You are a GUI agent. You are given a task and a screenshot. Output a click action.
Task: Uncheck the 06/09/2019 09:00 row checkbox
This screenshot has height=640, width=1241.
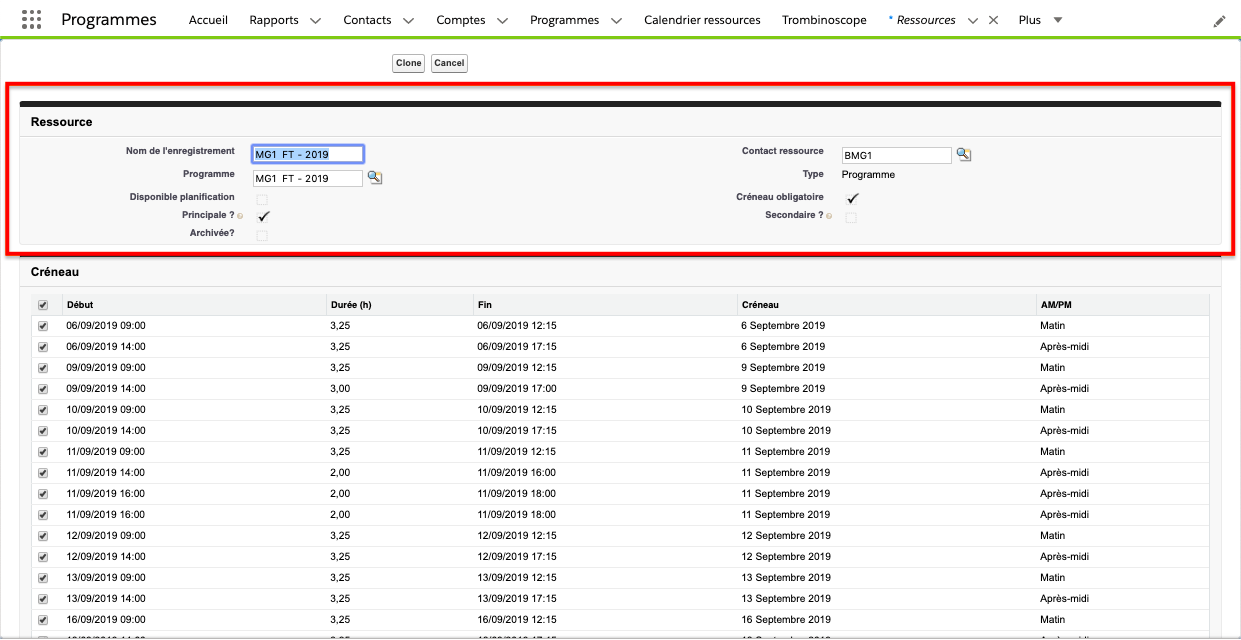click(42, 326)
